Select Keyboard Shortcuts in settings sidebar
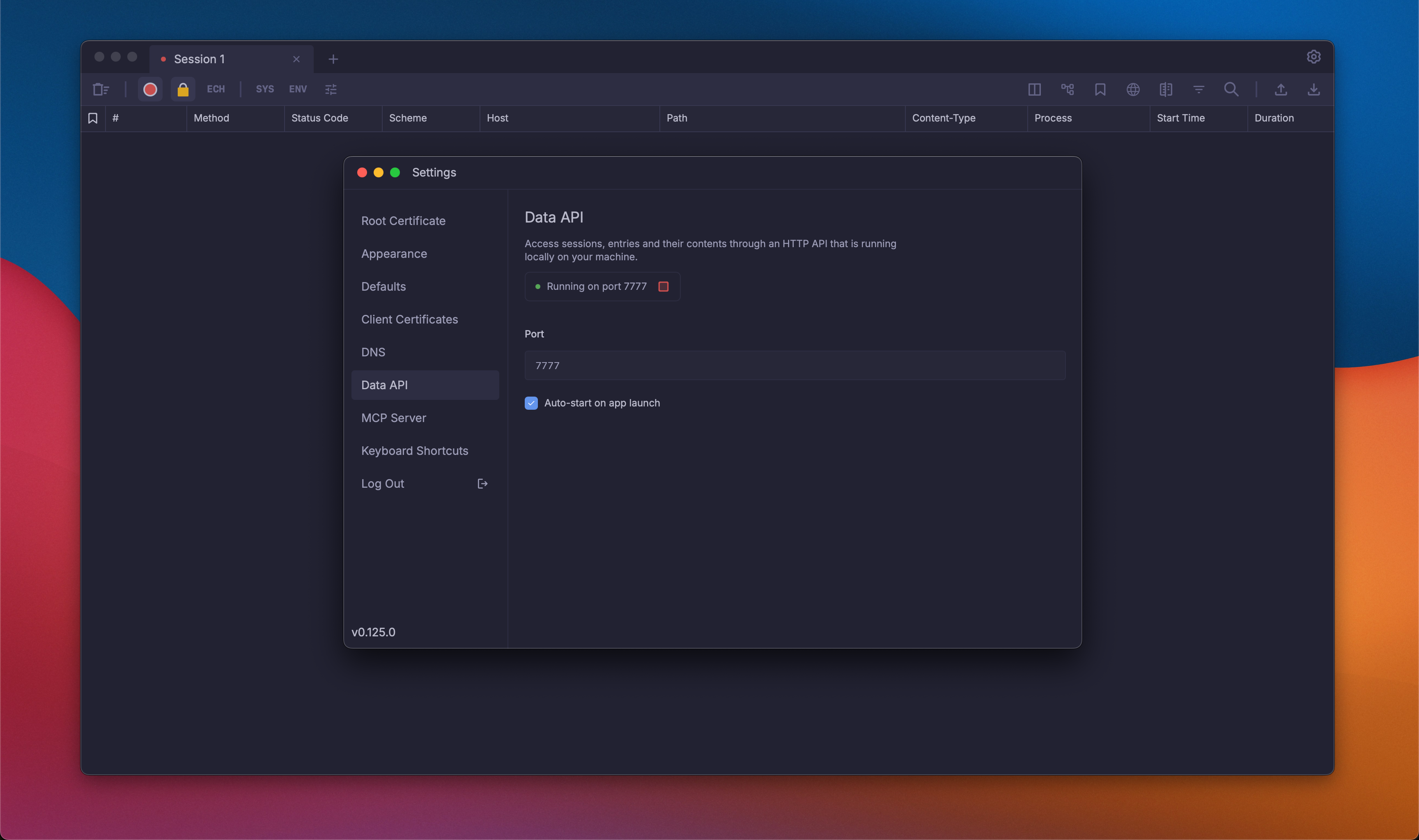 pos(414,450)
